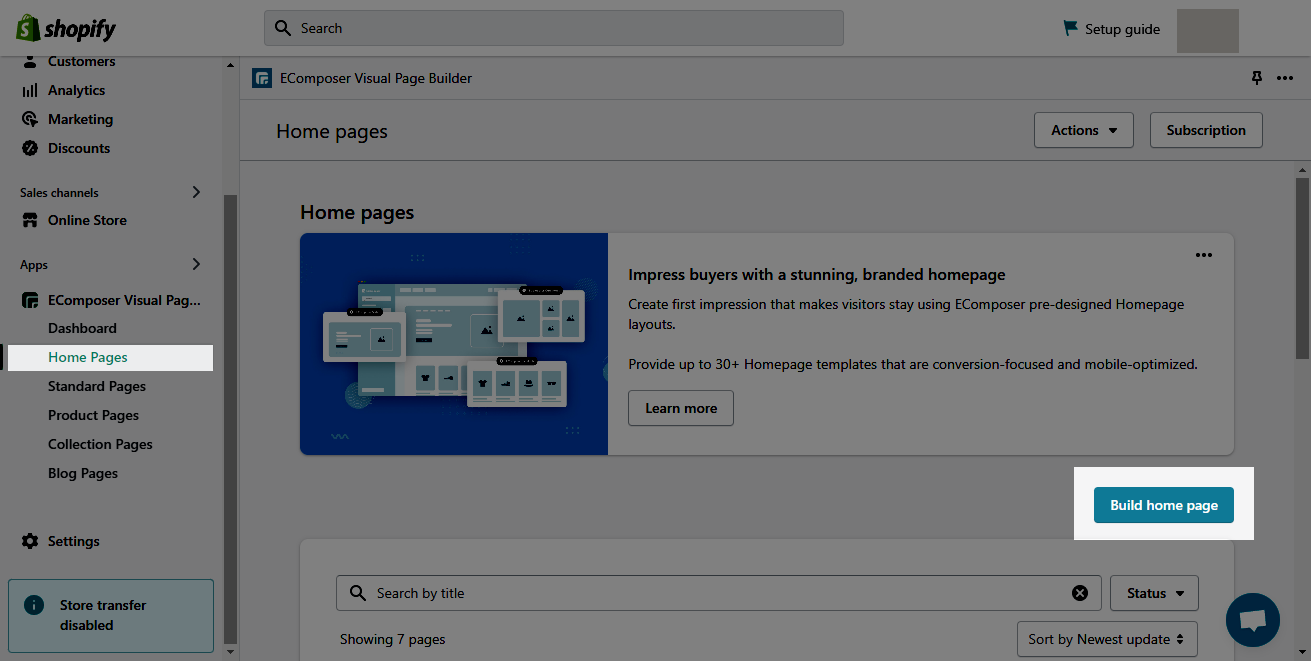
Task: Click the magnifier in Search by title
Action: [358, 593]
